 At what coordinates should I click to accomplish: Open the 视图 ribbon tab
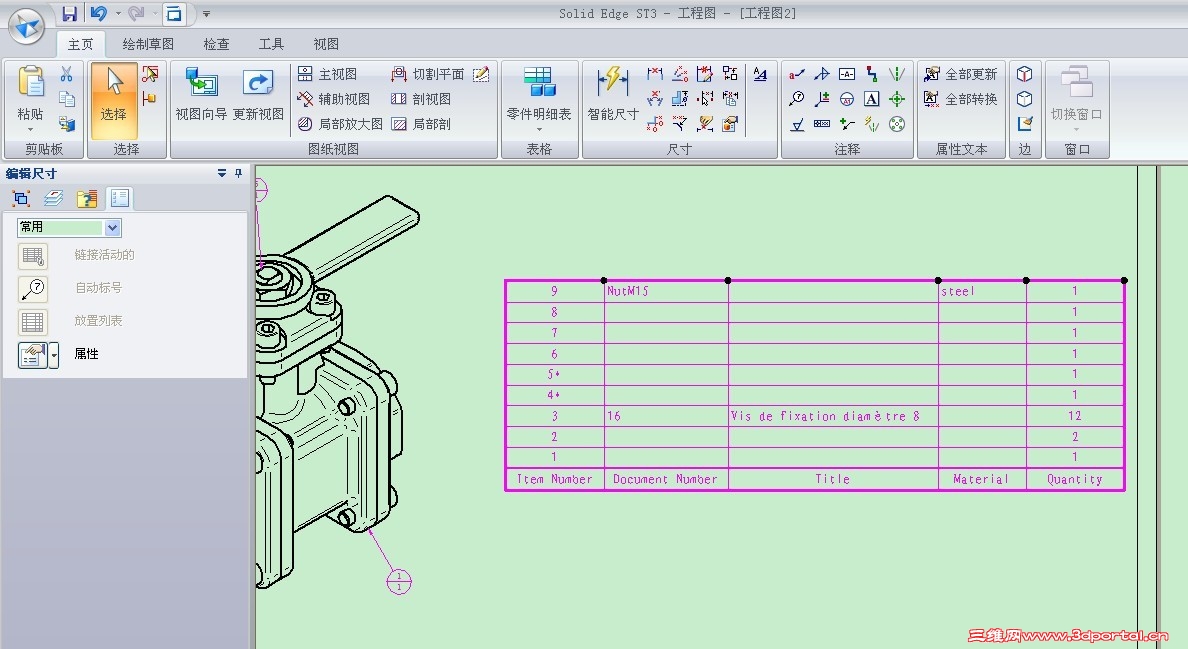click(327, 45)
